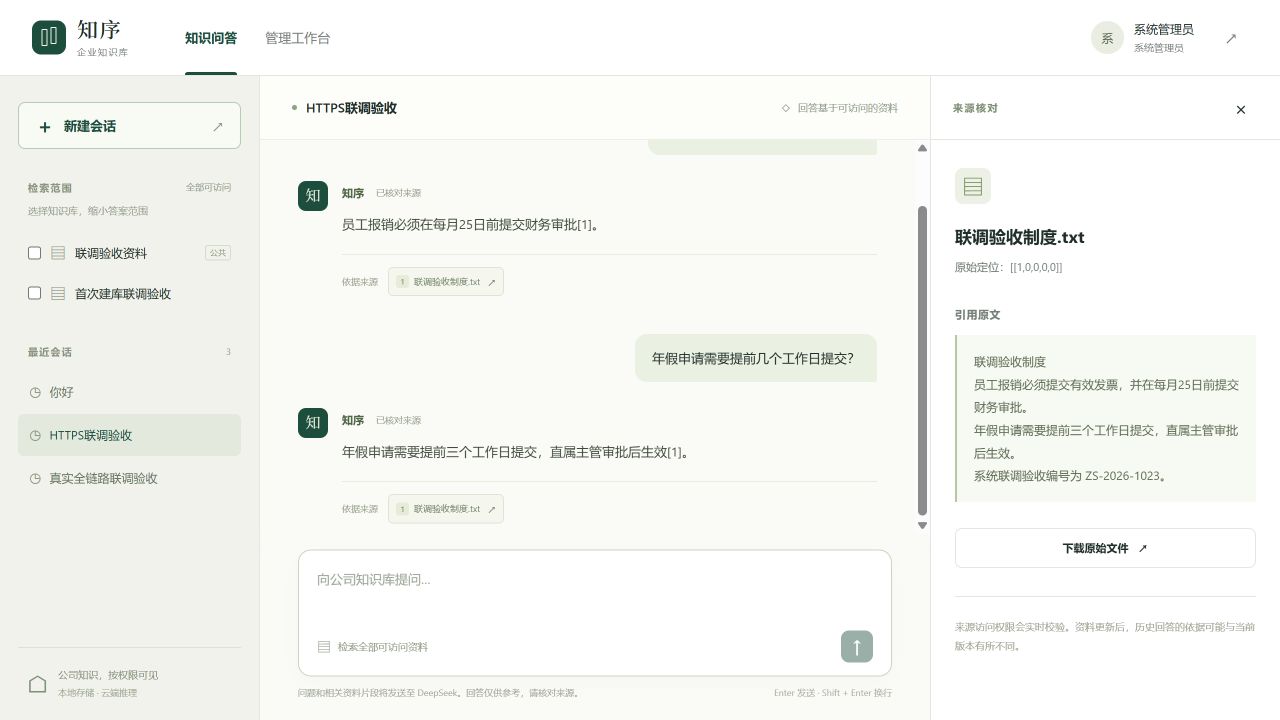Click the 全部可访问 label in 检索范围
Screen dimensions: 1280x720
[208, 188]
